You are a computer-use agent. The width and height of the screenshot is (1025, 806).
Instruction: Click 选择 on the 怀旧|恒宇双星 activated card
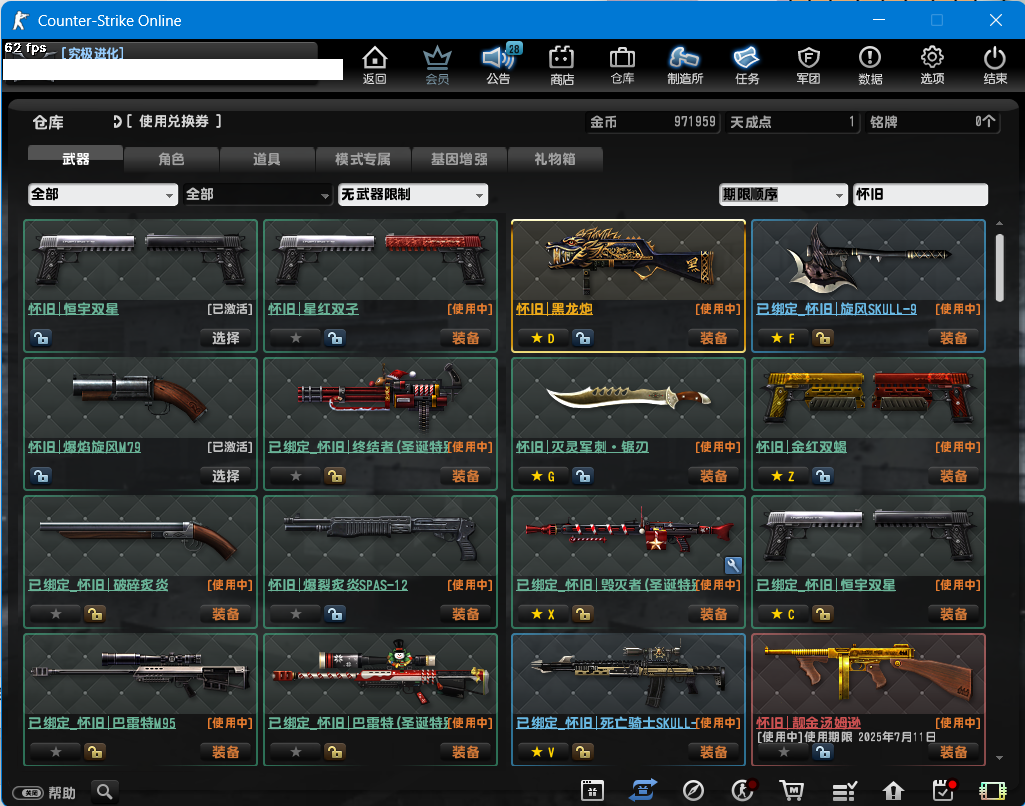[226, 338]
